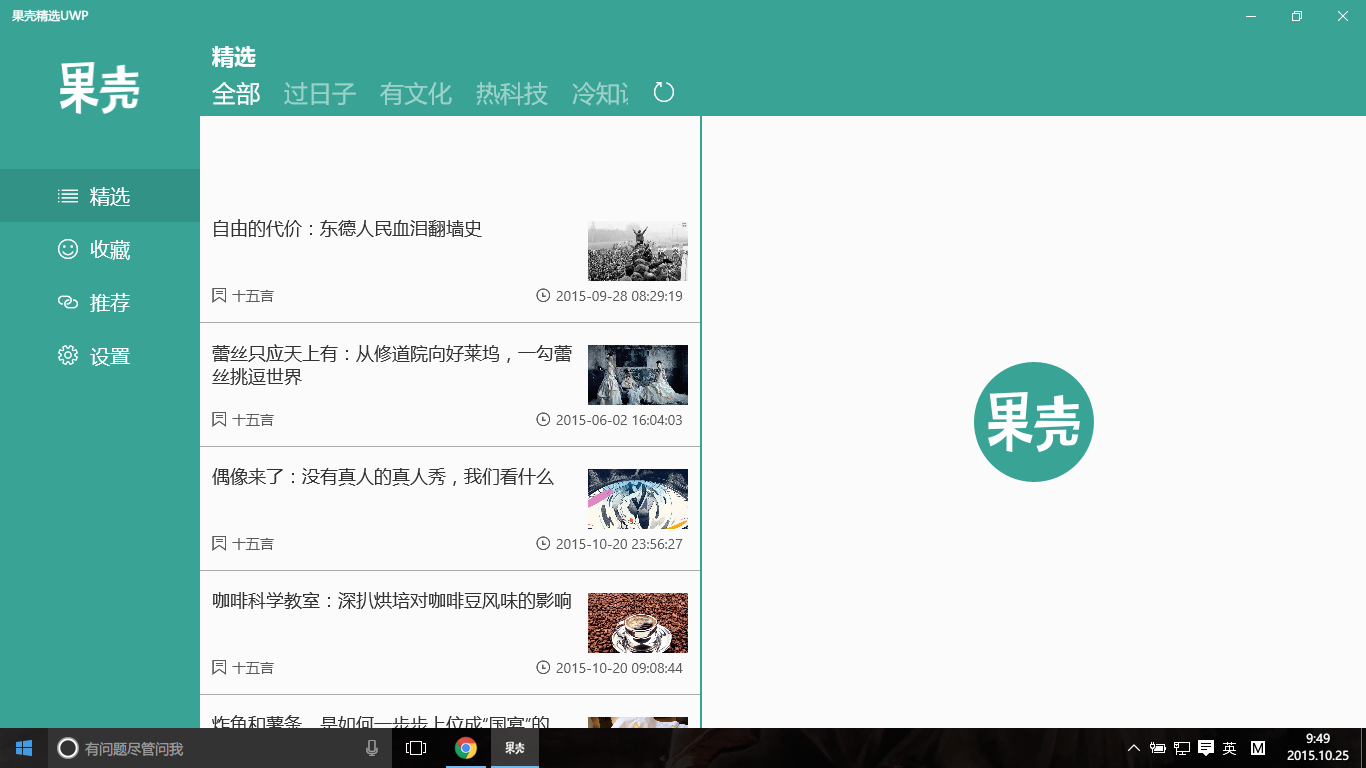Open article 偶像来了：没有真人的真人秀
Image resolution: width=1366 pixels, height=768 pixels.
(x=383, y=477)
